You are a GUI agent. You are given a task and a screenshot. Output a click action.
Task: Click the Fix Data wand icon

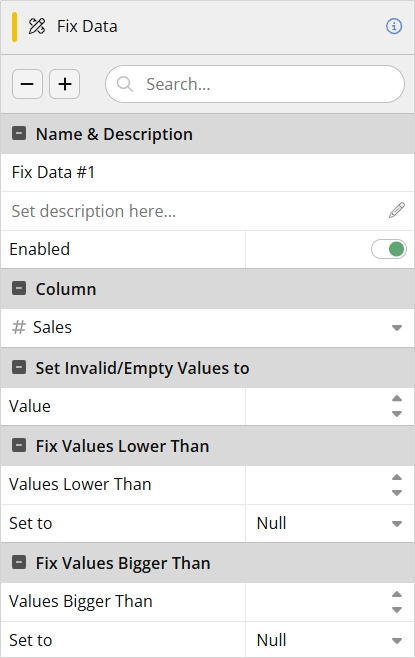tap(37, 26)
